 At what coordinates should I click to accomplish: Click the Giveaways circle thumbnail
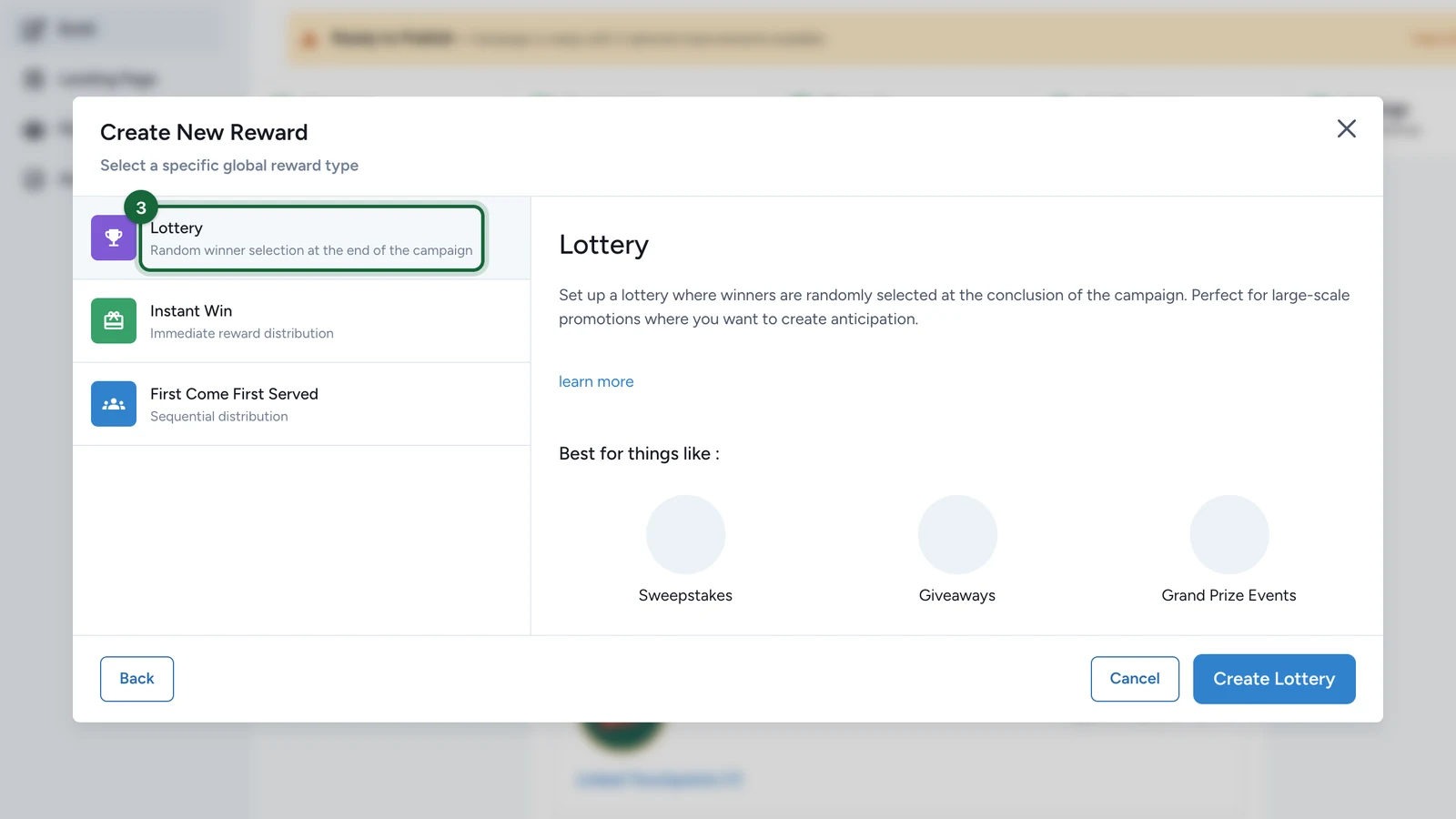(957, 534)
